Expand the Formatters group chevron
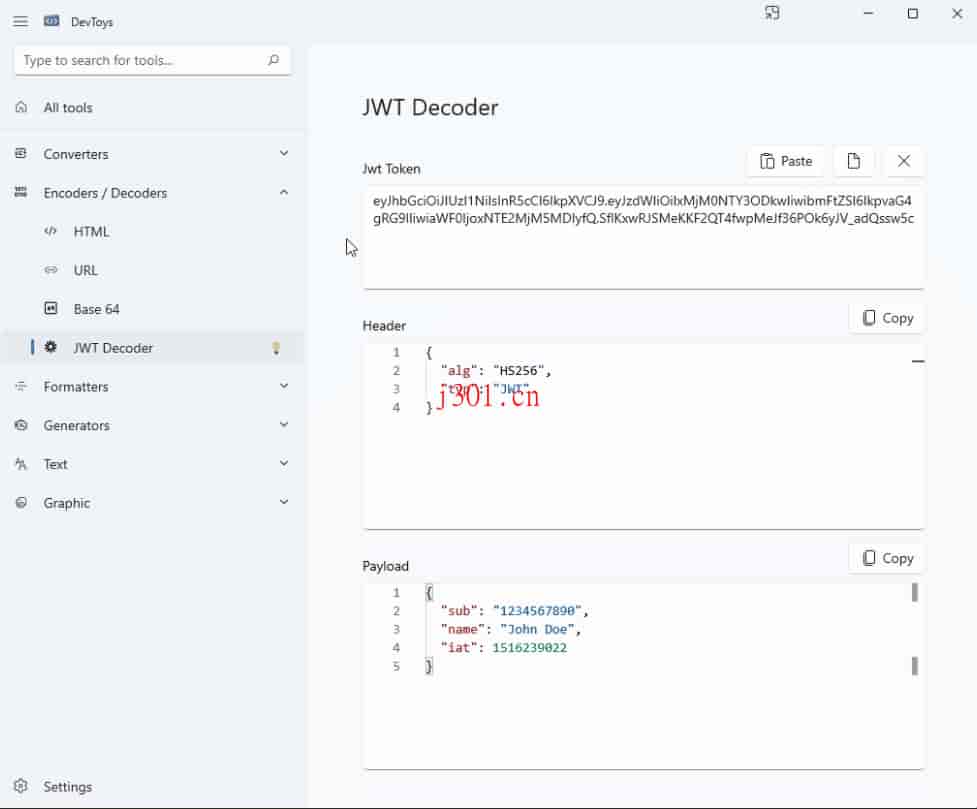The width and height of the screenshot is (977, 809). click(284, 386)
